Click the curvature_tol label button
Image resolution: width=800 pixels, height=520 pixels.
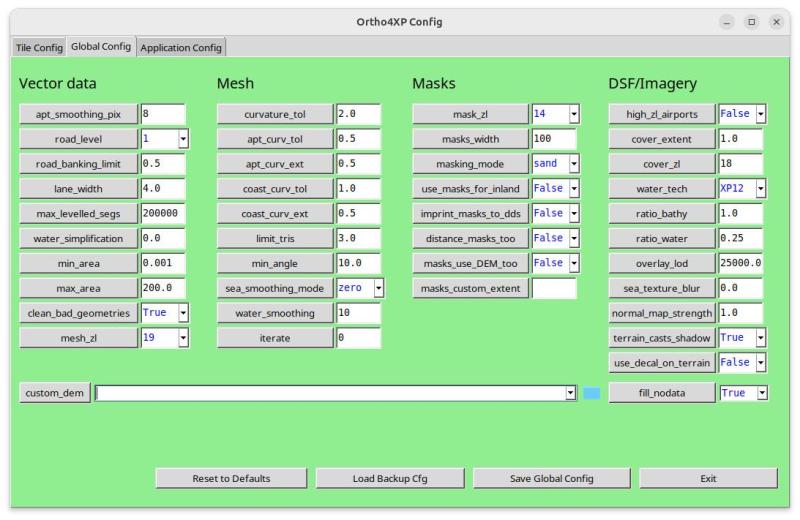[x=275, y=114]
